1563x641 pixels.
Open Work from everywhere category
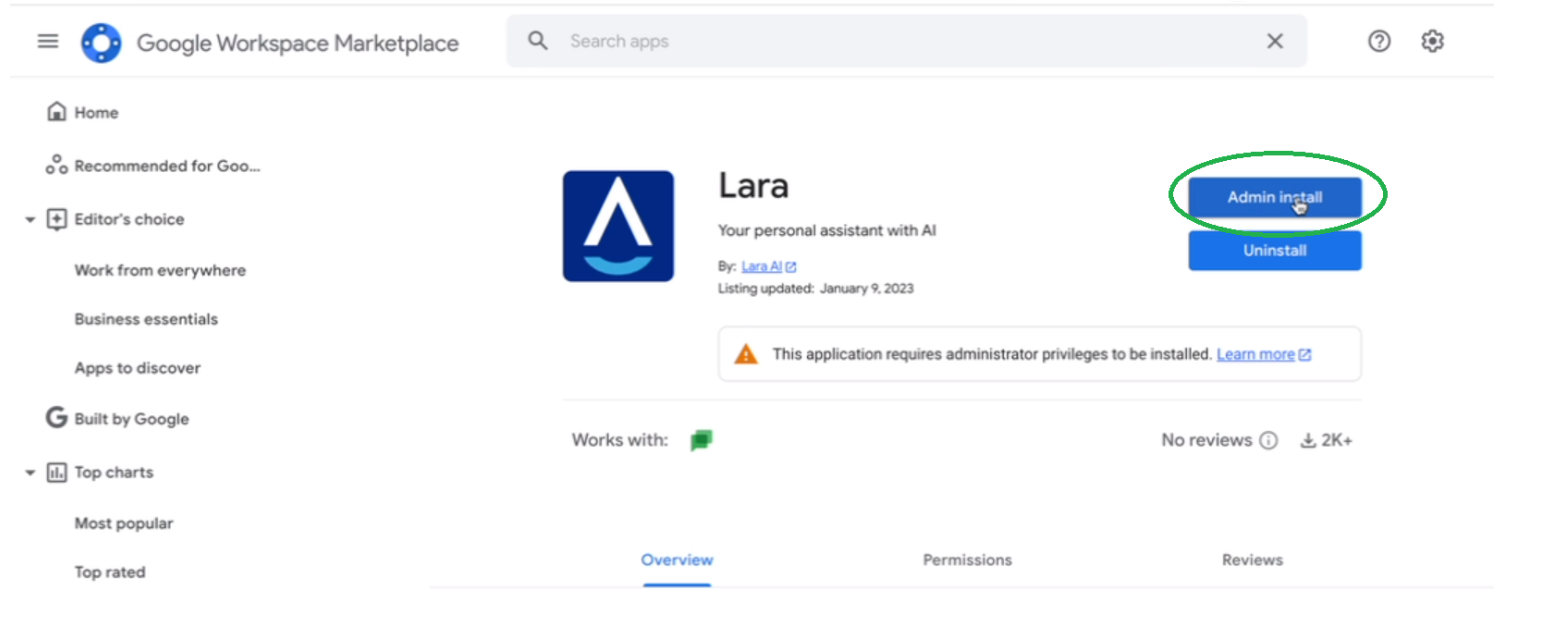[160, 271]
